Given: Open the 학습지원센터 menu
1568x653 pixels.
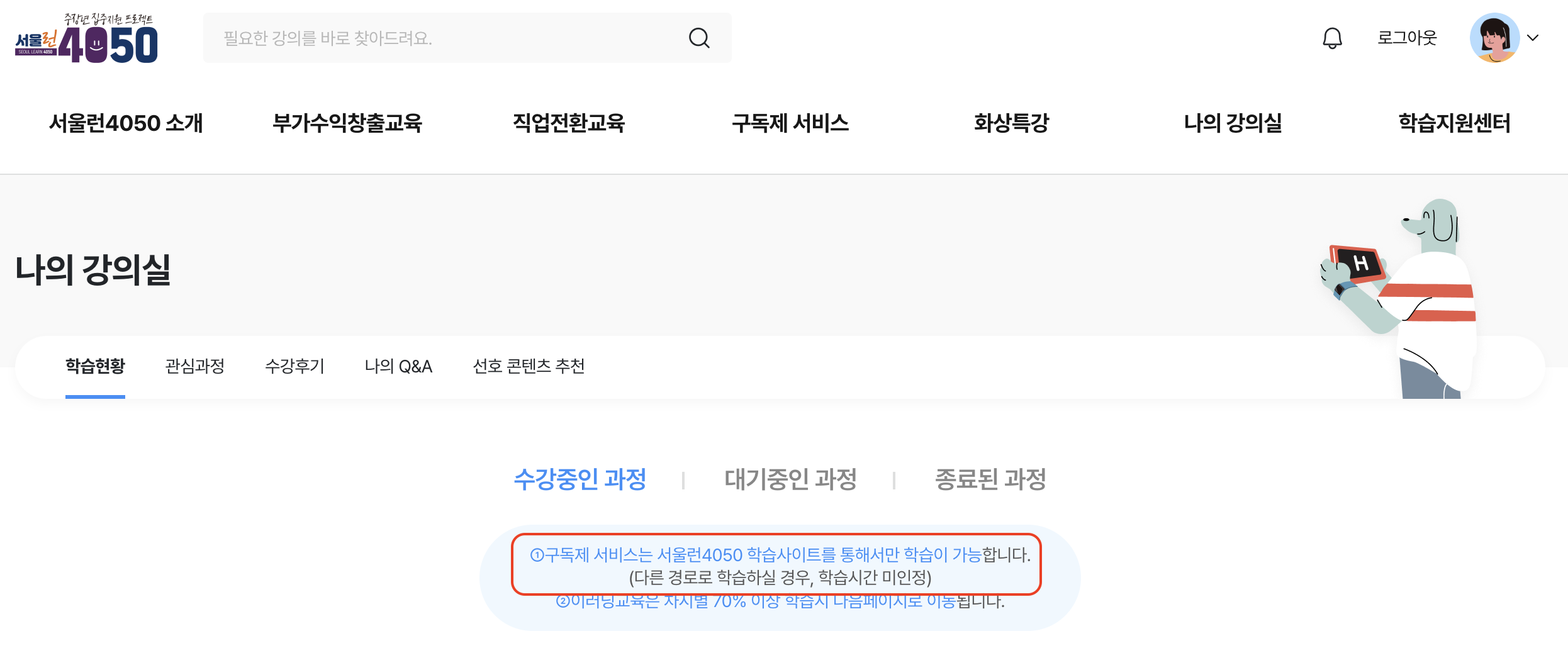Looking at the screenshot, I should coord(1454,123).
